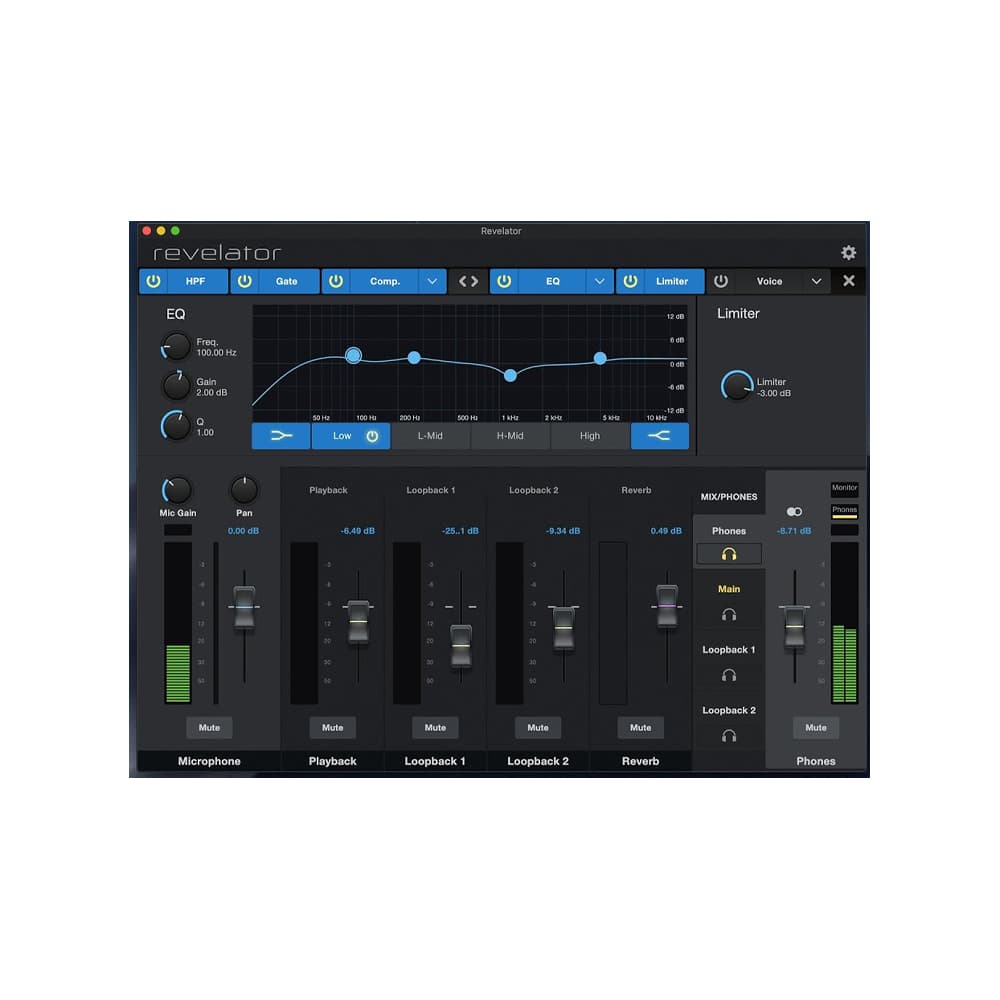Click the Loopback 1 channel fader

tap(461, 646)
